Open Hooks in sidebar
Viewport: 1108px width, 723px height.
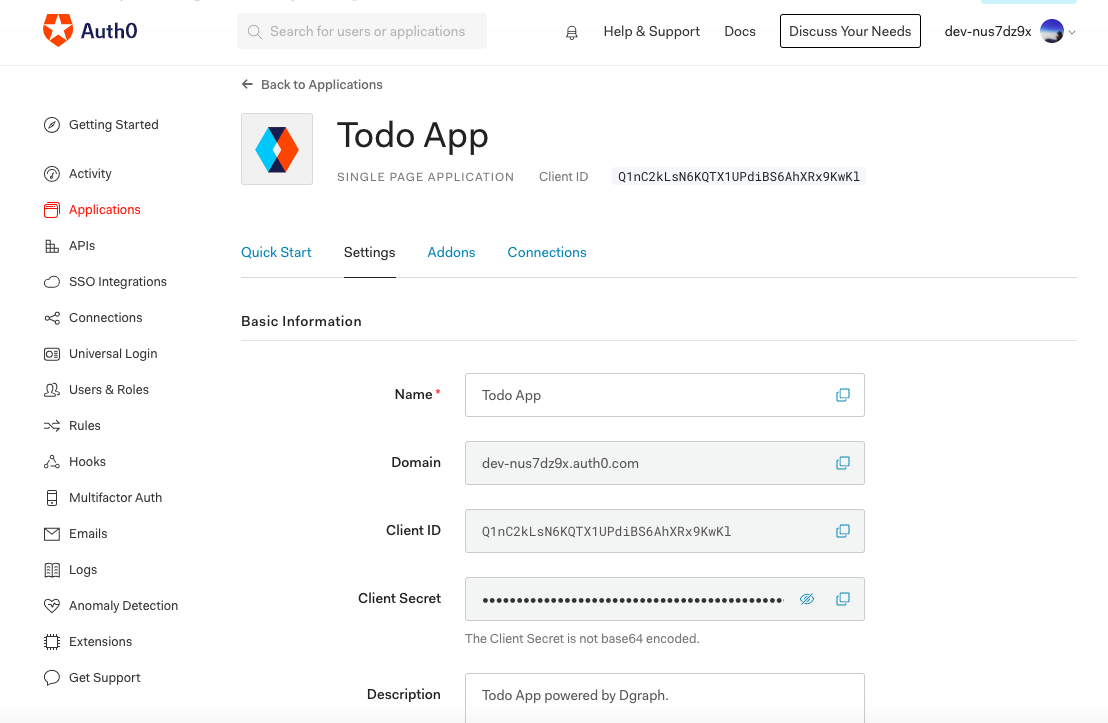[x=88, y=462]
